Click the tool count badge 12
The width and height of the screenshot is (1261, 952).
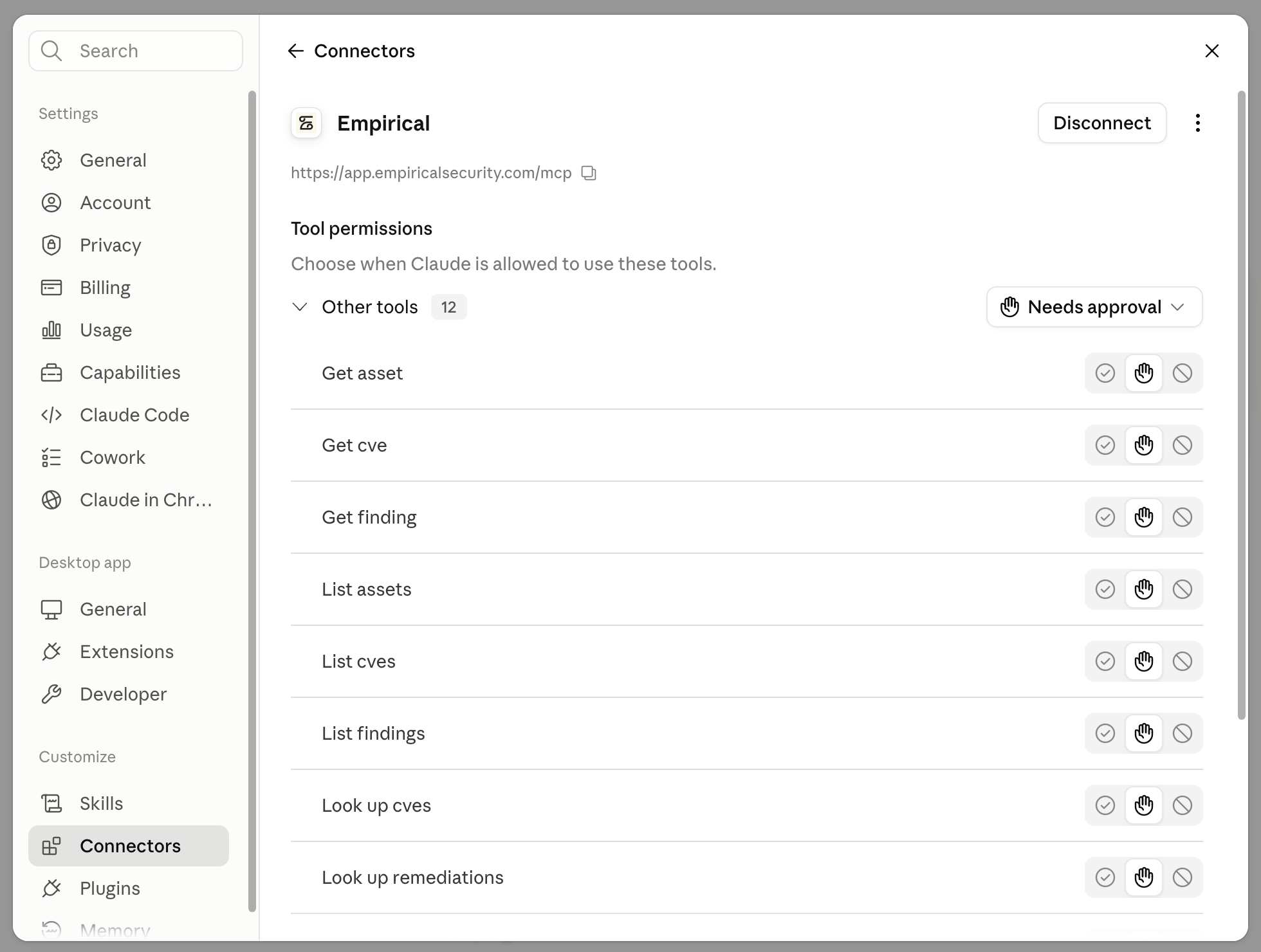448,307
